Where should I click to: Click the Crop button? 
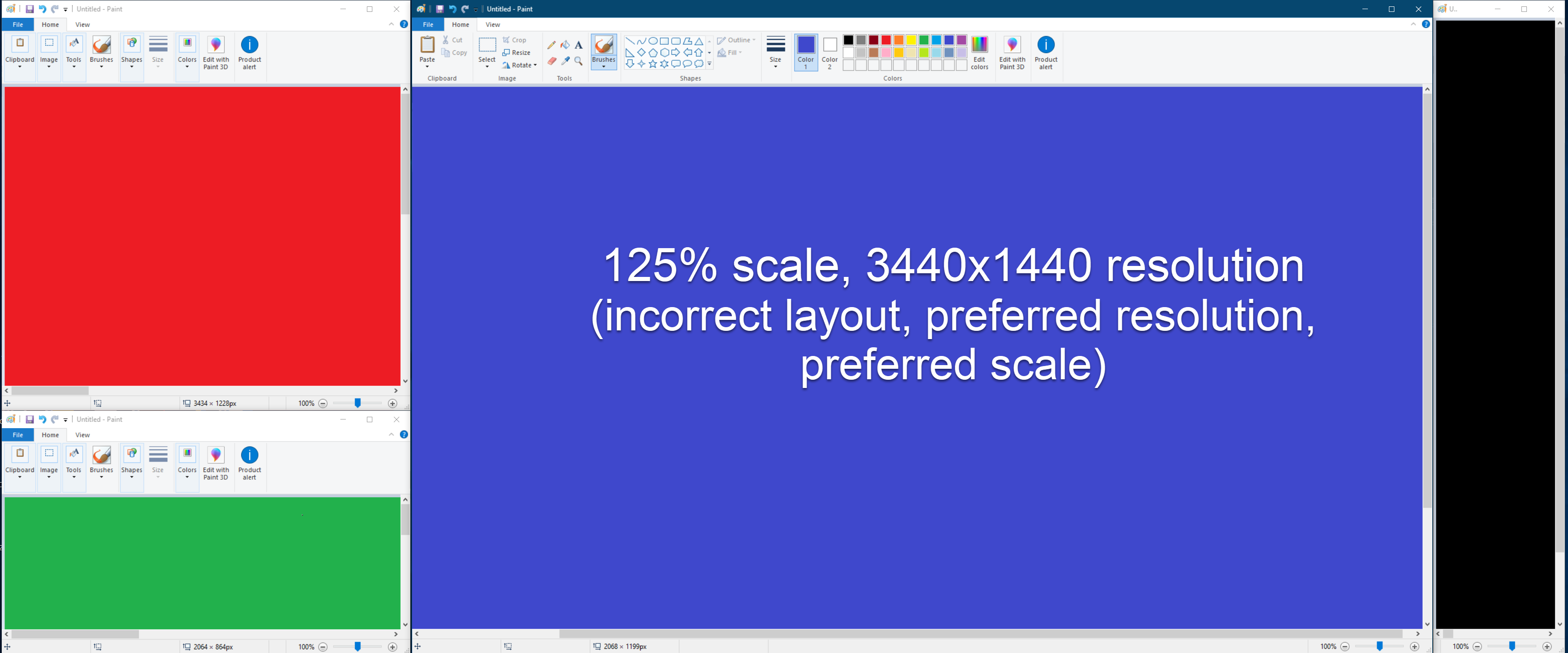[x=515, y=40]
